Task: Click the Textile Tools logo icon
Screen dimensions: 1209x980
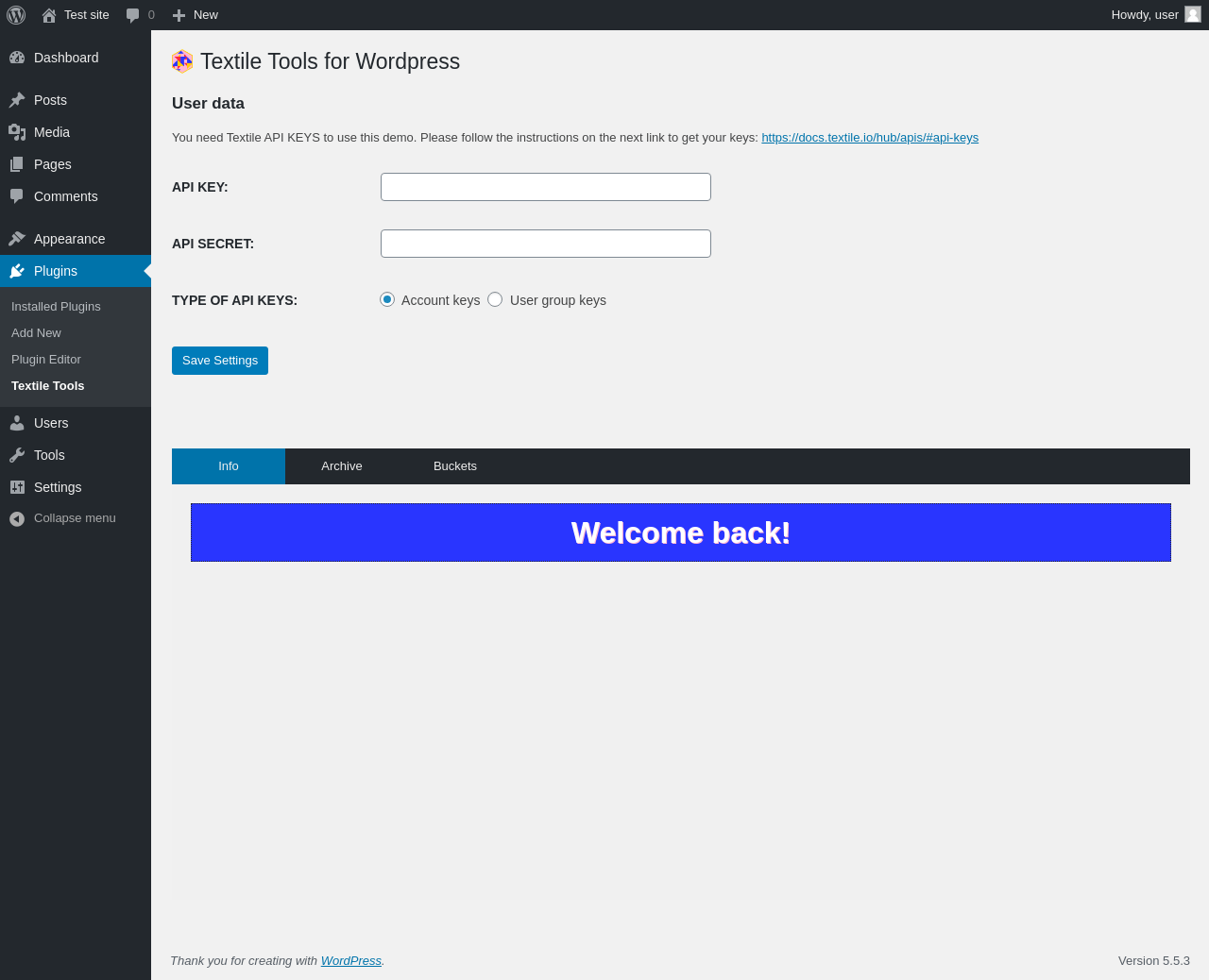Action: [182, 61]
